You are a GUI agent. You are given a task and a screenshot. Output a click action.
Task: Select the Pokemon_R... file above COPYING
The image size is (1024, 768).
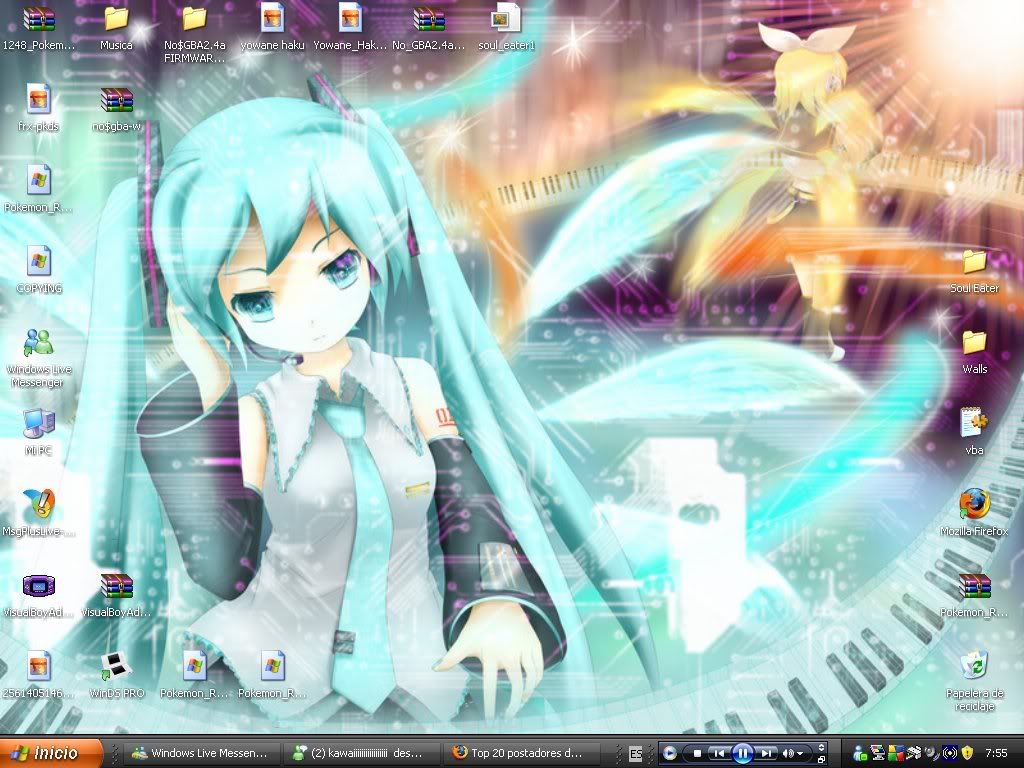click(x=39, y=180)
